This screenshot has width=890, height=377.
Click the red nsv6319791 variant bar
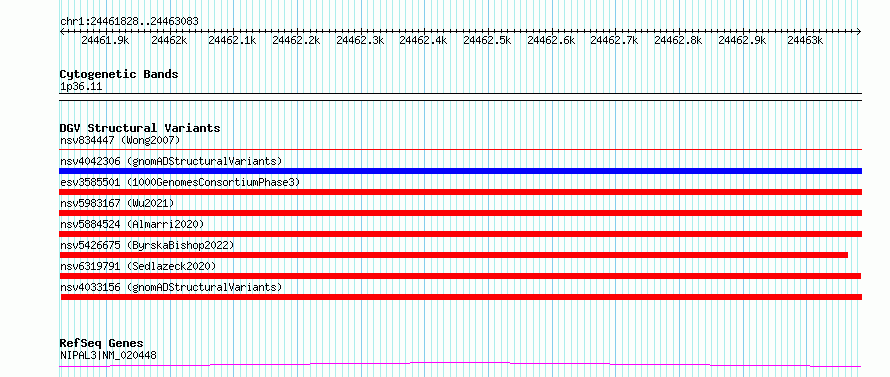point(460,276)
